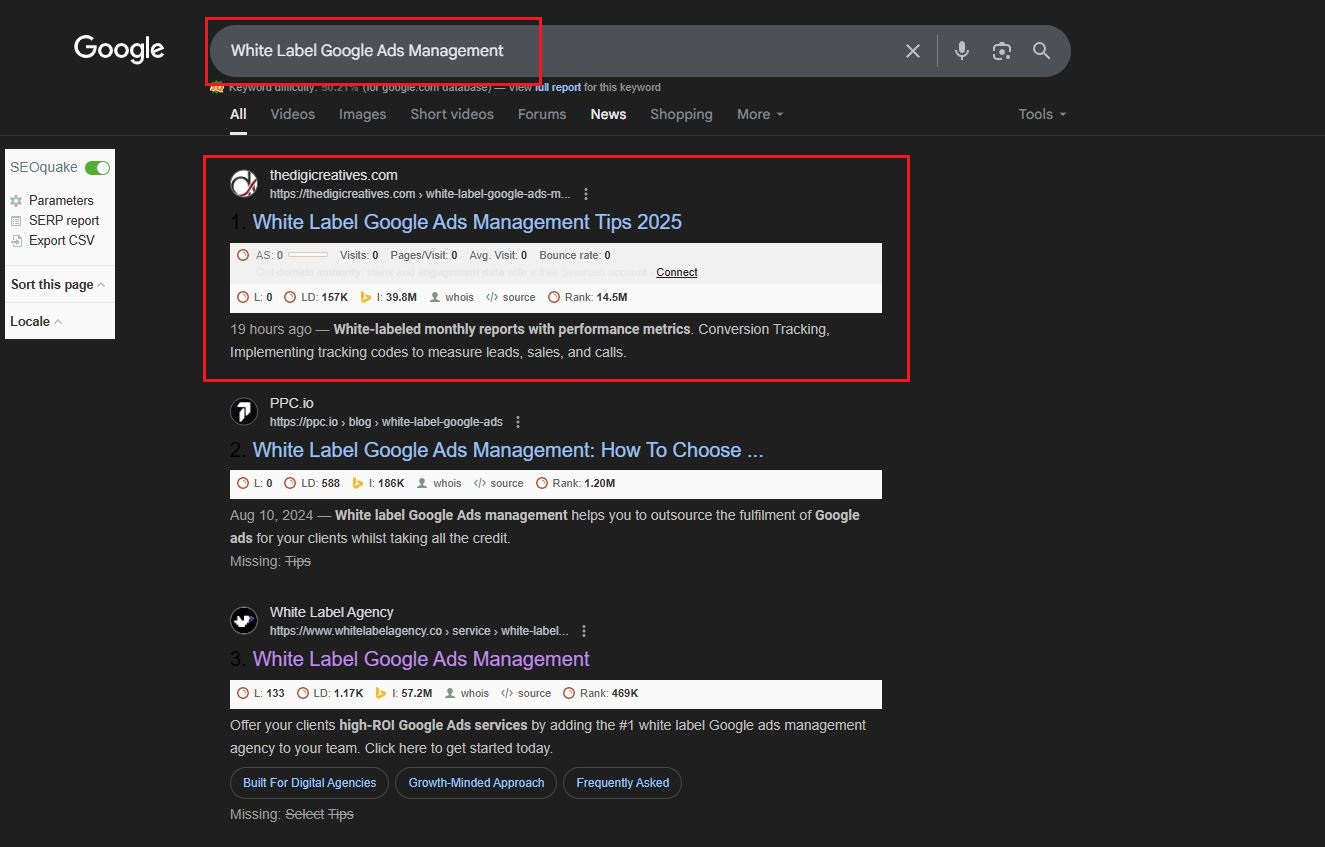Screen dimensions: 1325x847
Task: Open Google Lens image search icon
Action: tap(1001, 51)
